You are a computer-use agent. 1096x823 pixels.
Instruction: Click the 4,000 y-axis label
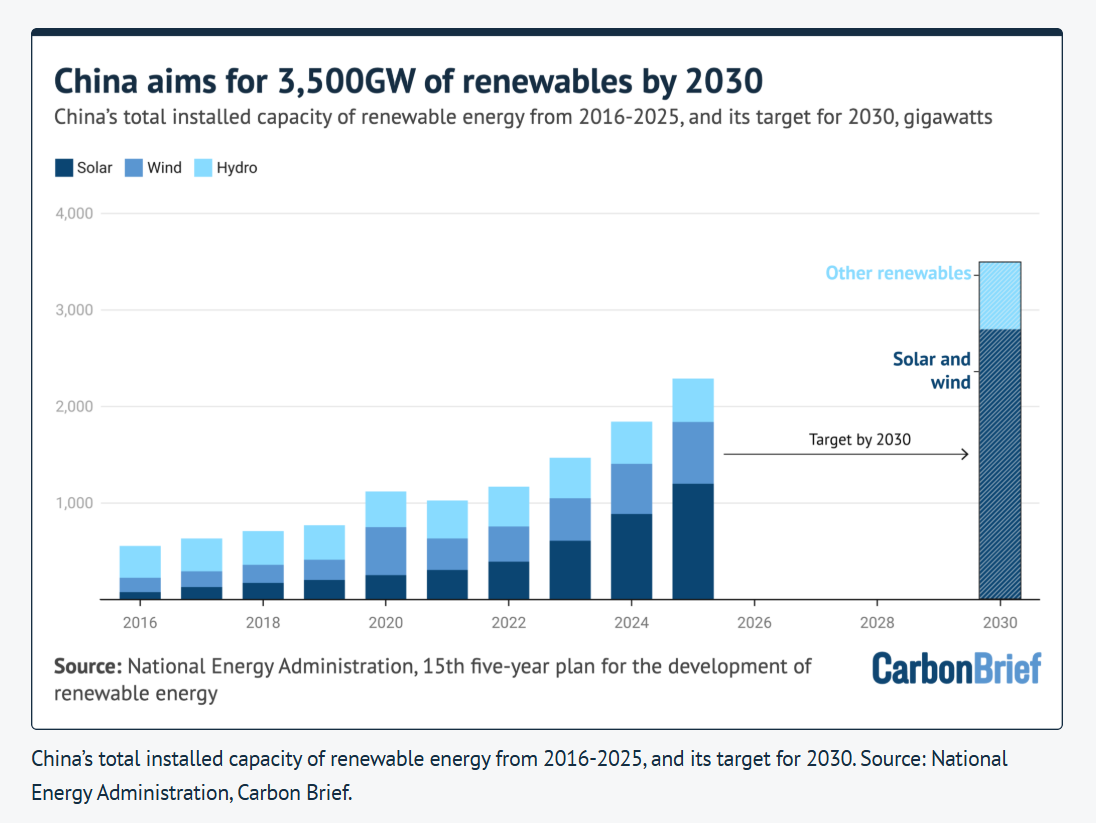click(74, 213)
